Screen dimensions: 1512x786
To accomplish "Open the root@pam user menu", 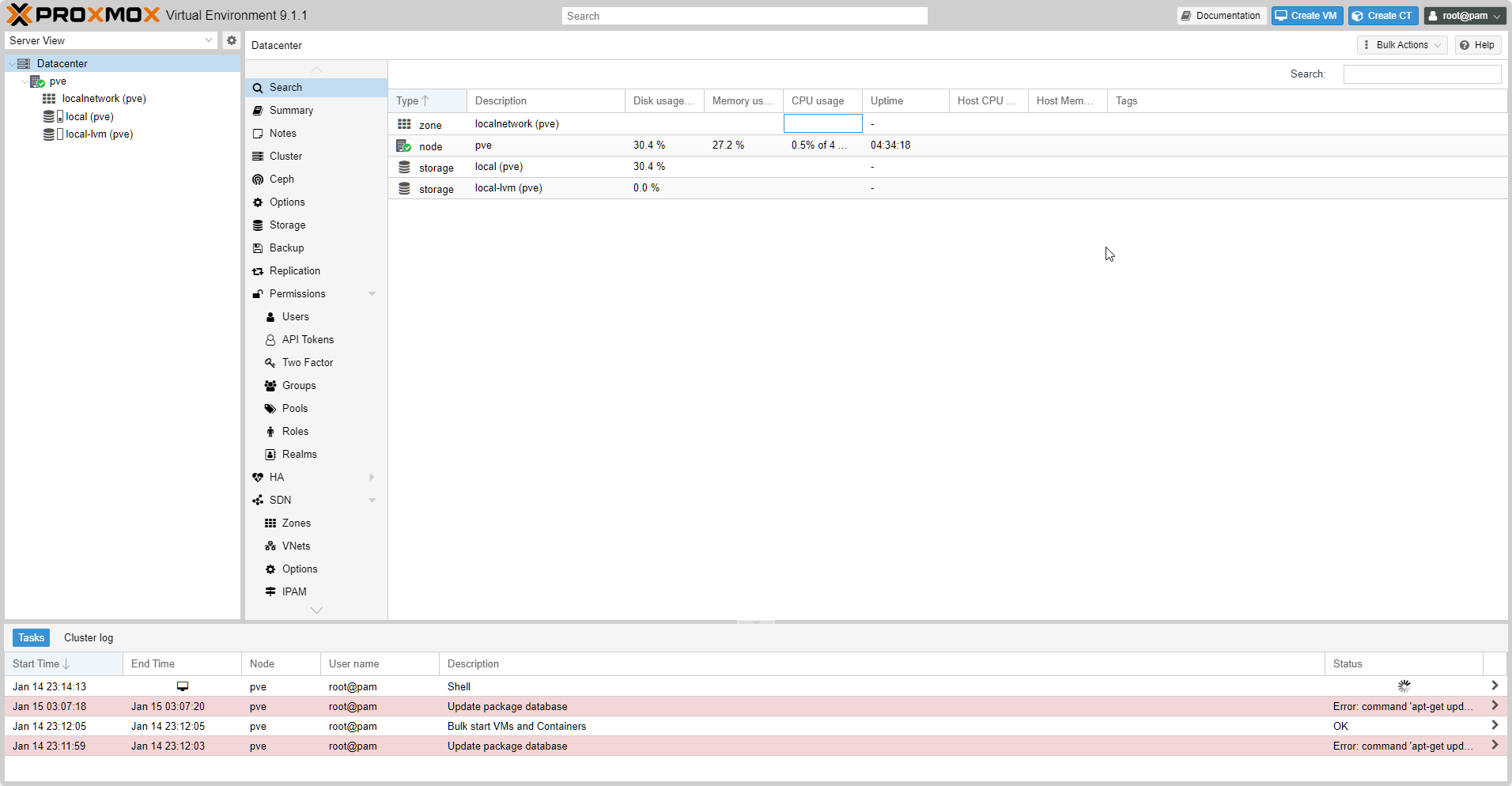I will 1465,16.
